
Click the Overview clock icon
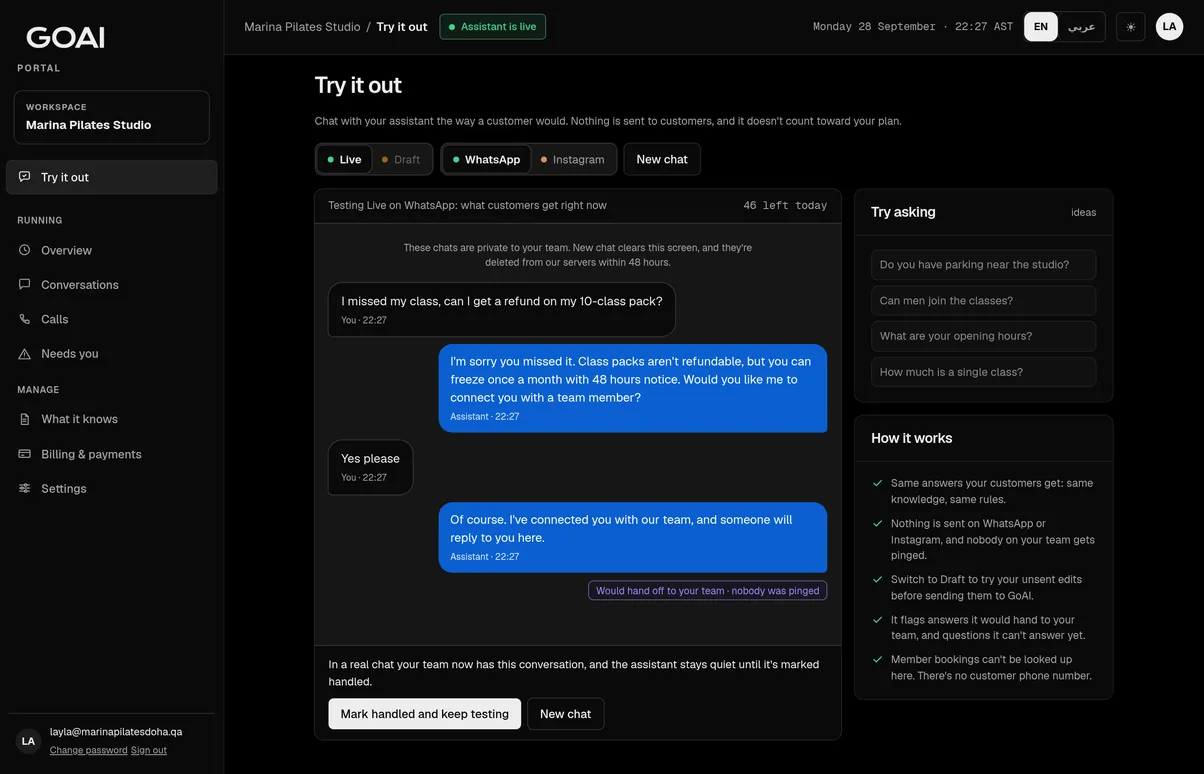25,250
